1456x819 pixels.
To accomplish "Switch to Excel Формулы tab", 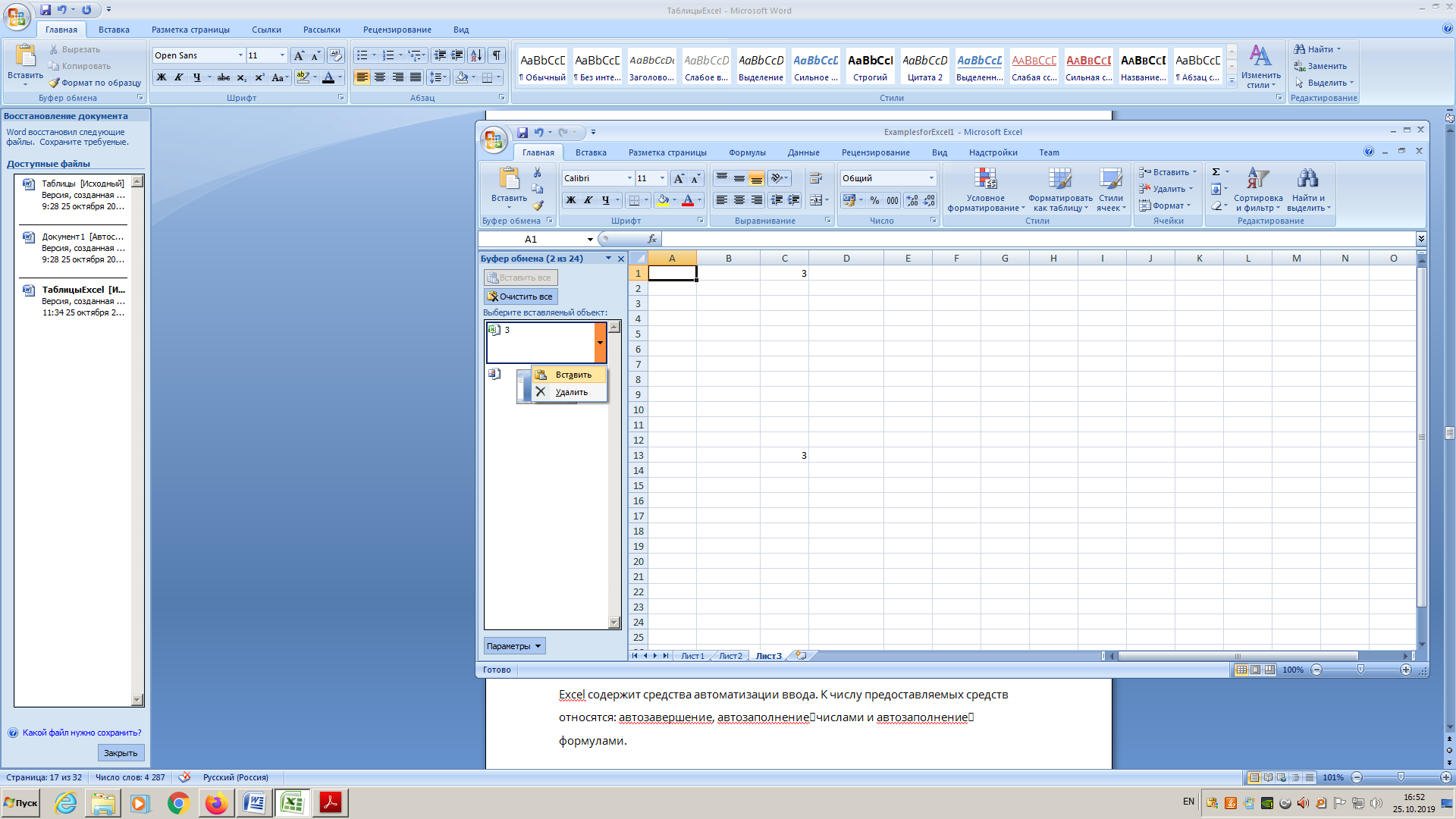I will click(x=747, y=152).
